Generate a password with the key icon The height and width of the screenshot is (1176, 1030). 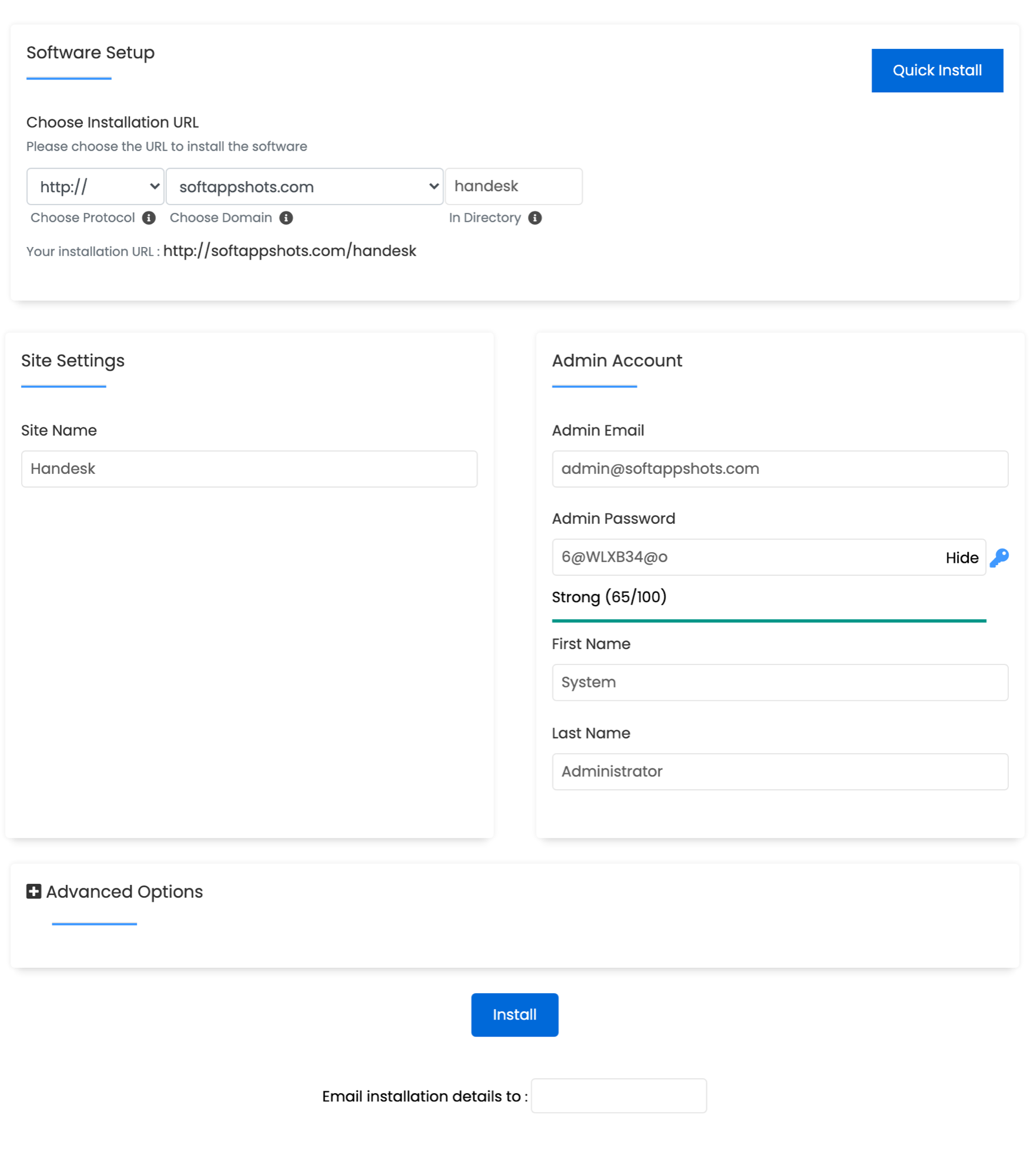pos(999,557)
